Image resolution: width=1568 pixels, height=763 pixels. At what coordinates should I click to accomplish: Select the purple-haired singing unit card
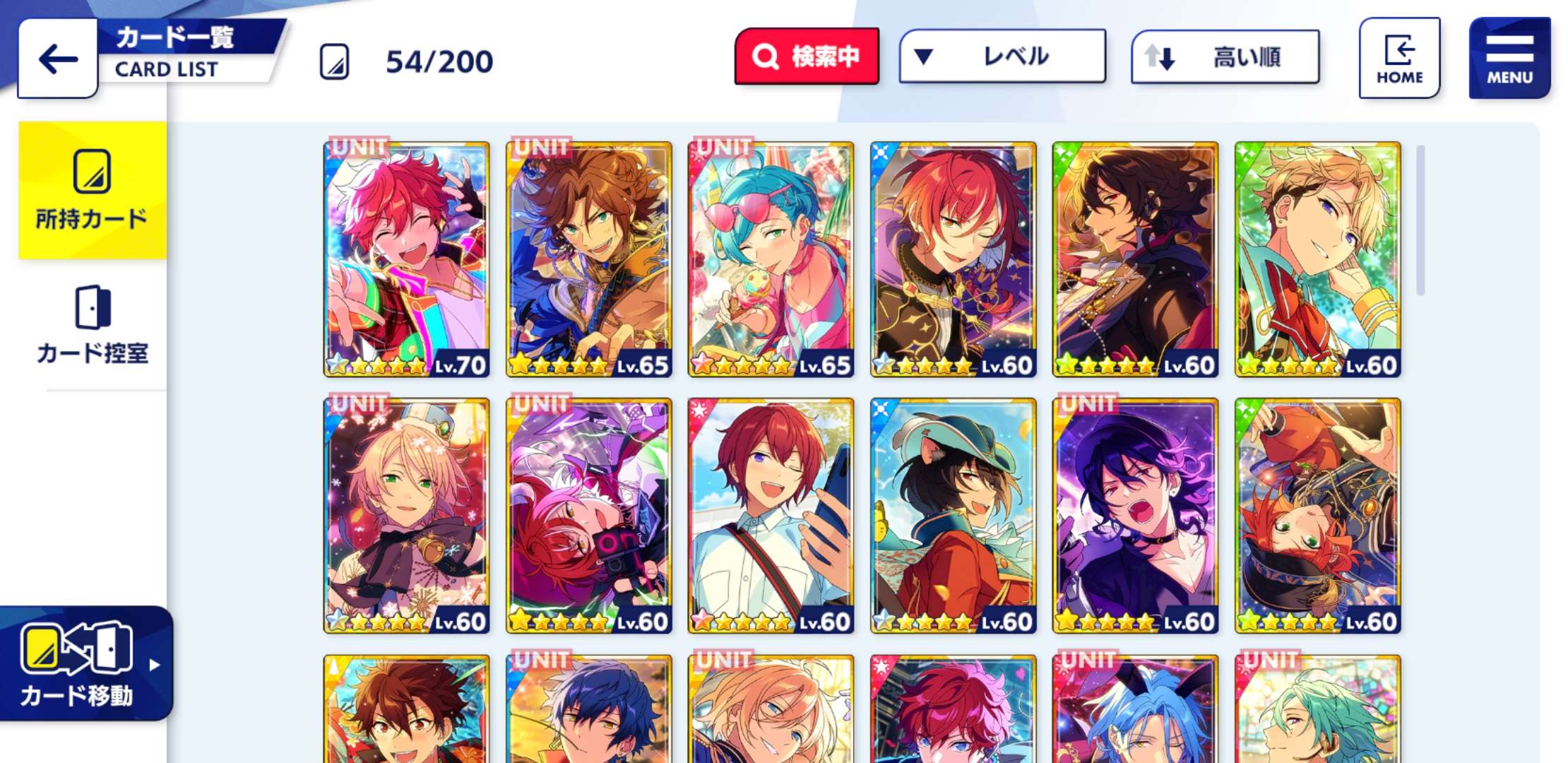[x=1135, y=515]
